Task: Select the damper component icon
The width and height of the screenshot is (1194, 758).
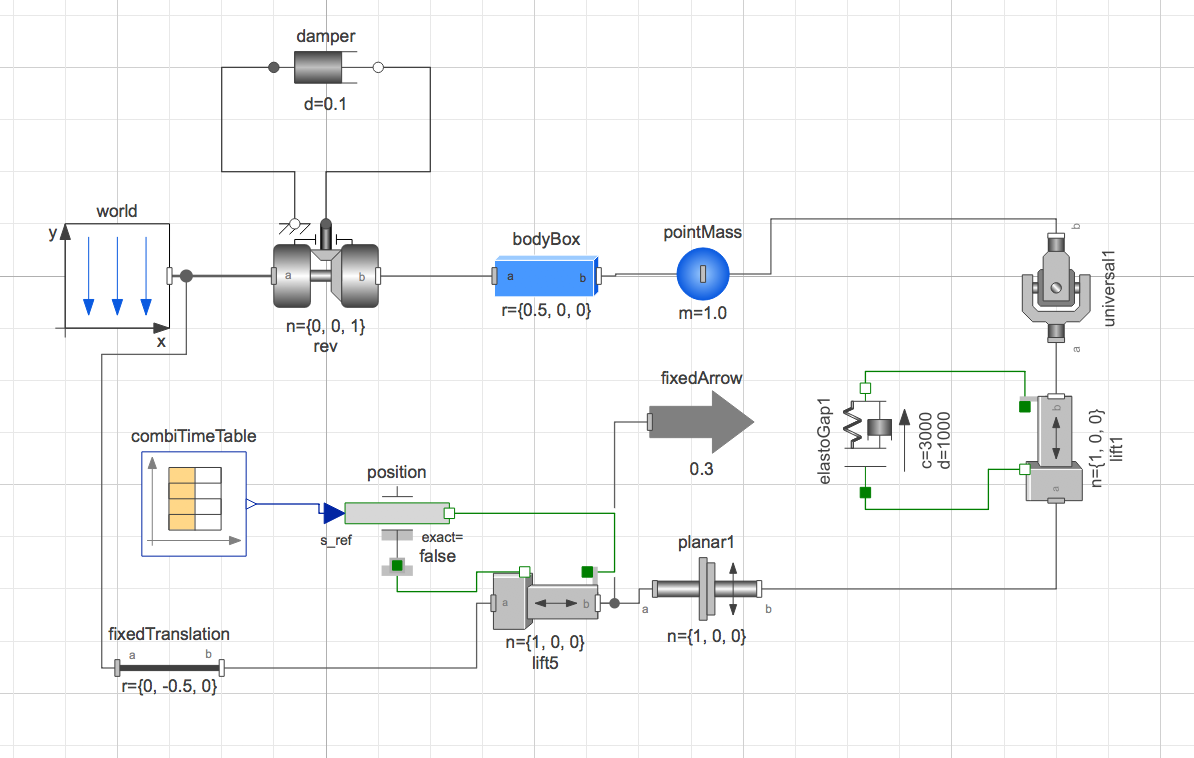Action: (x=325, y=68)
